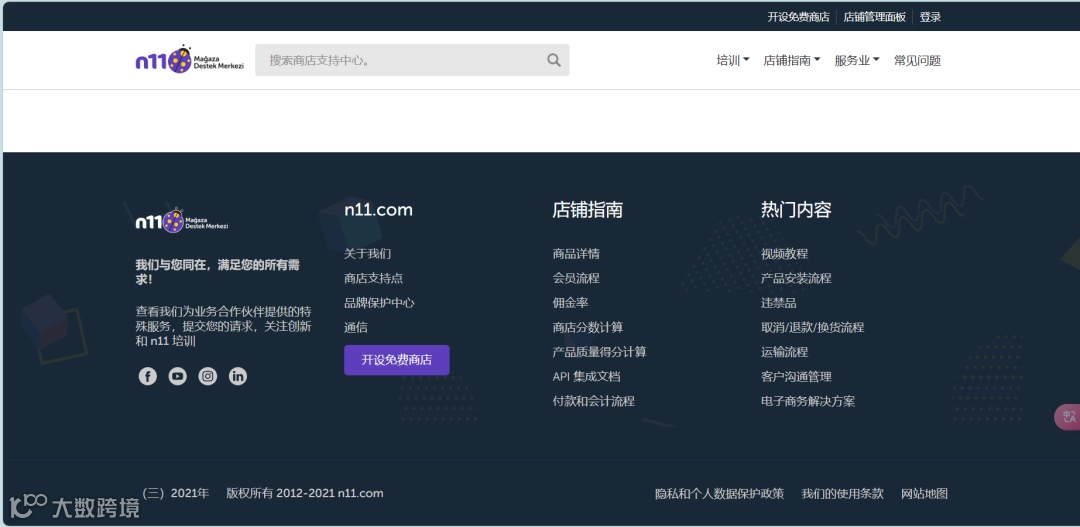Click the purple 开设免费商店 button

coord(397,360)
